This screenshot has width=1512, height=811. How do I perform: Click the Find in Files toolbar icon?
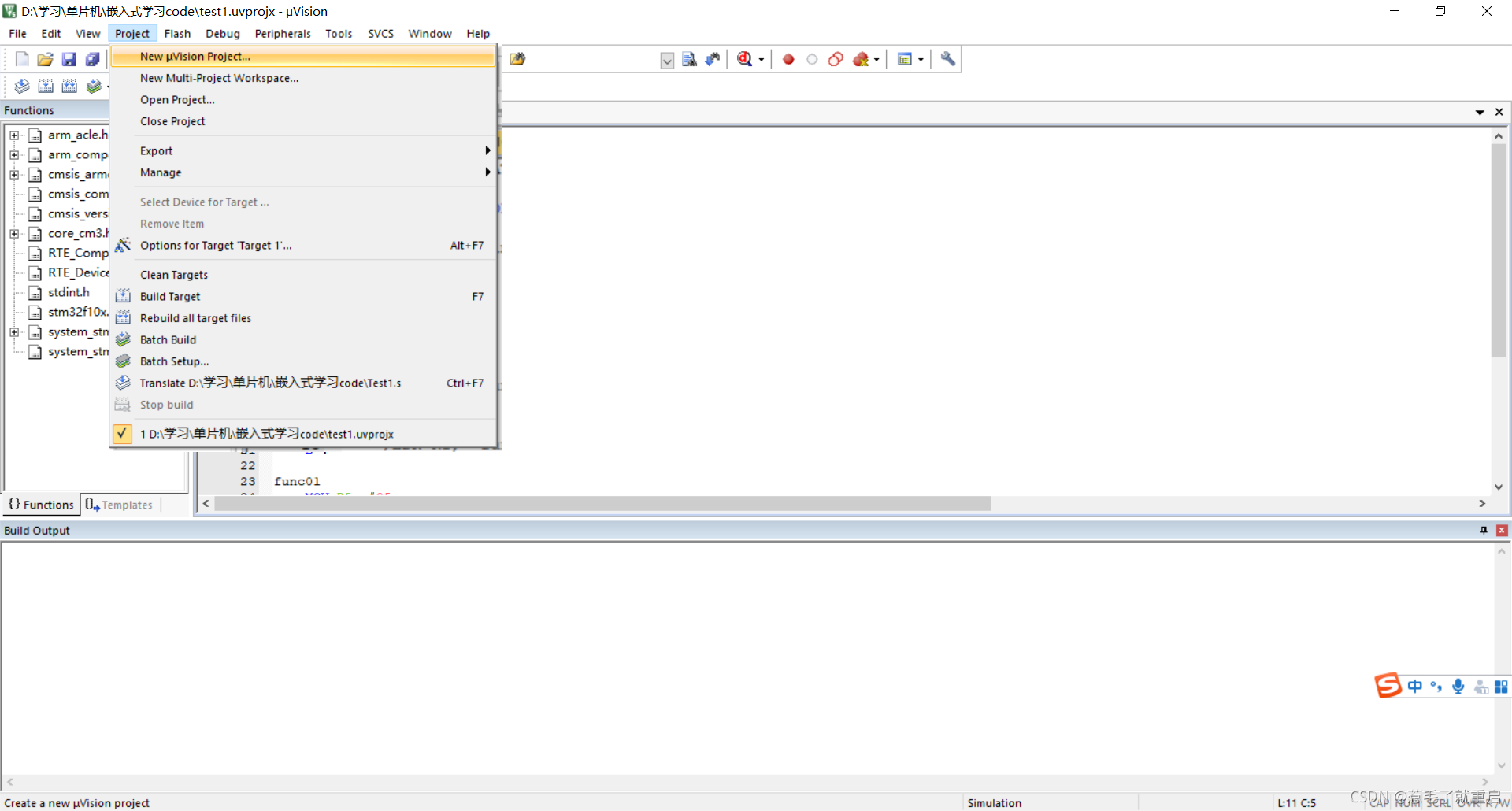point(689,59)
